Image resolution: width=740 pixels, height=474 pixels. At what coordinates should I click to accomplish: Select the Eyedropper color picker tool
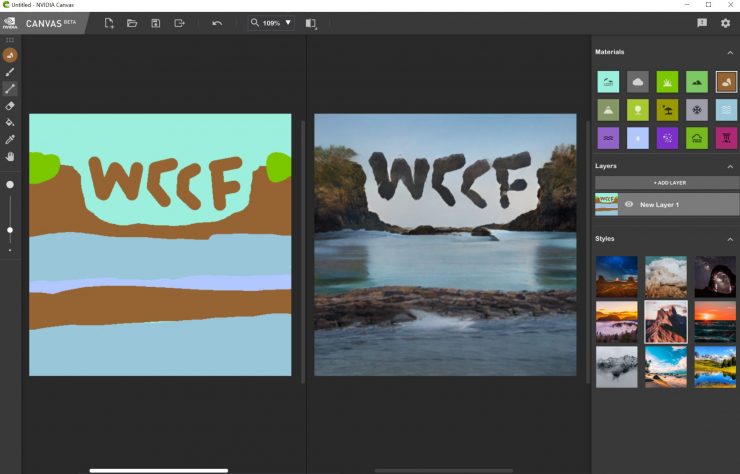(10, 139)
